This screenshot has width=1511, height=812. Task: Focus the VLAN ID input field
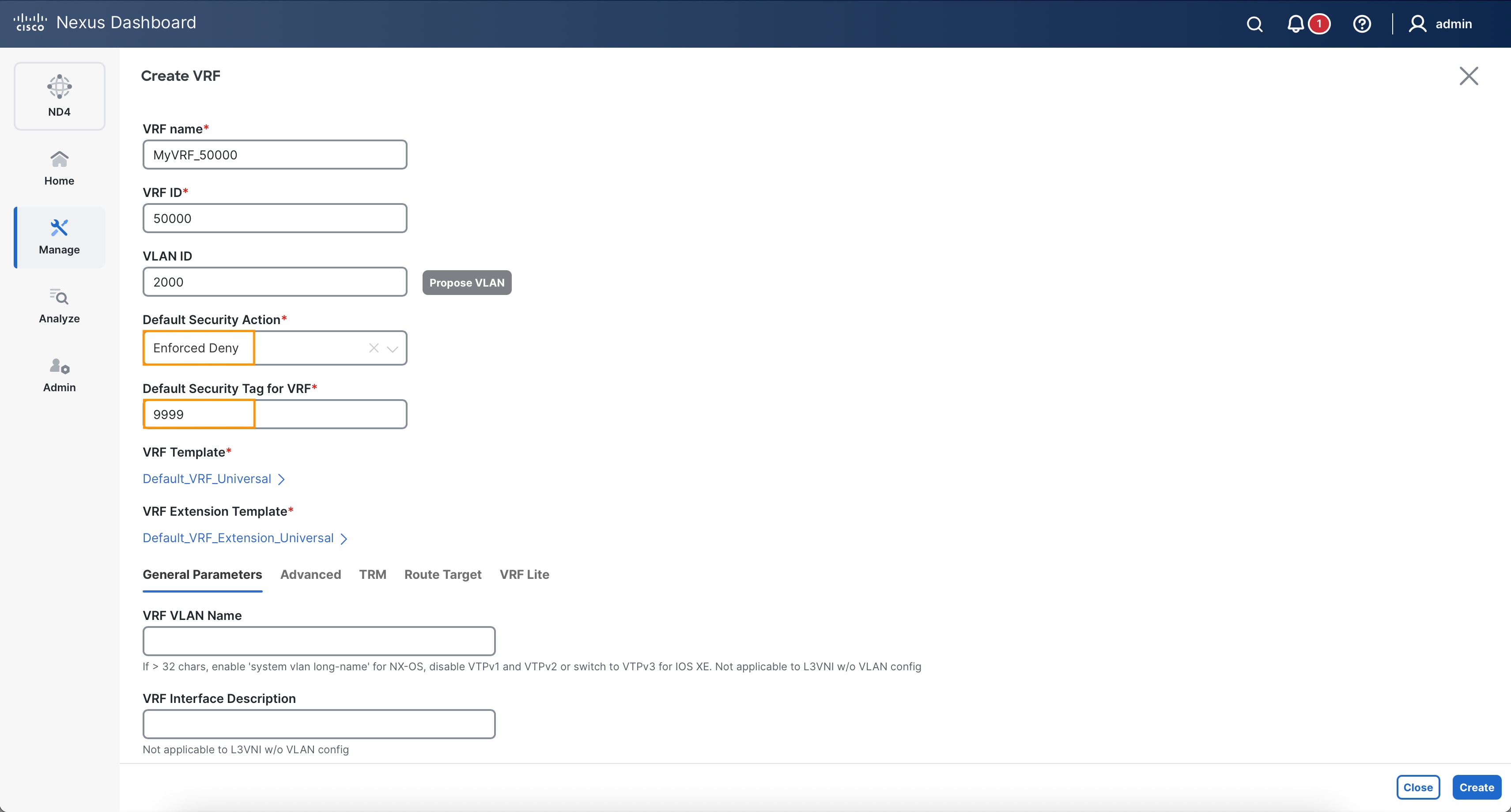(x=275, y=282)
